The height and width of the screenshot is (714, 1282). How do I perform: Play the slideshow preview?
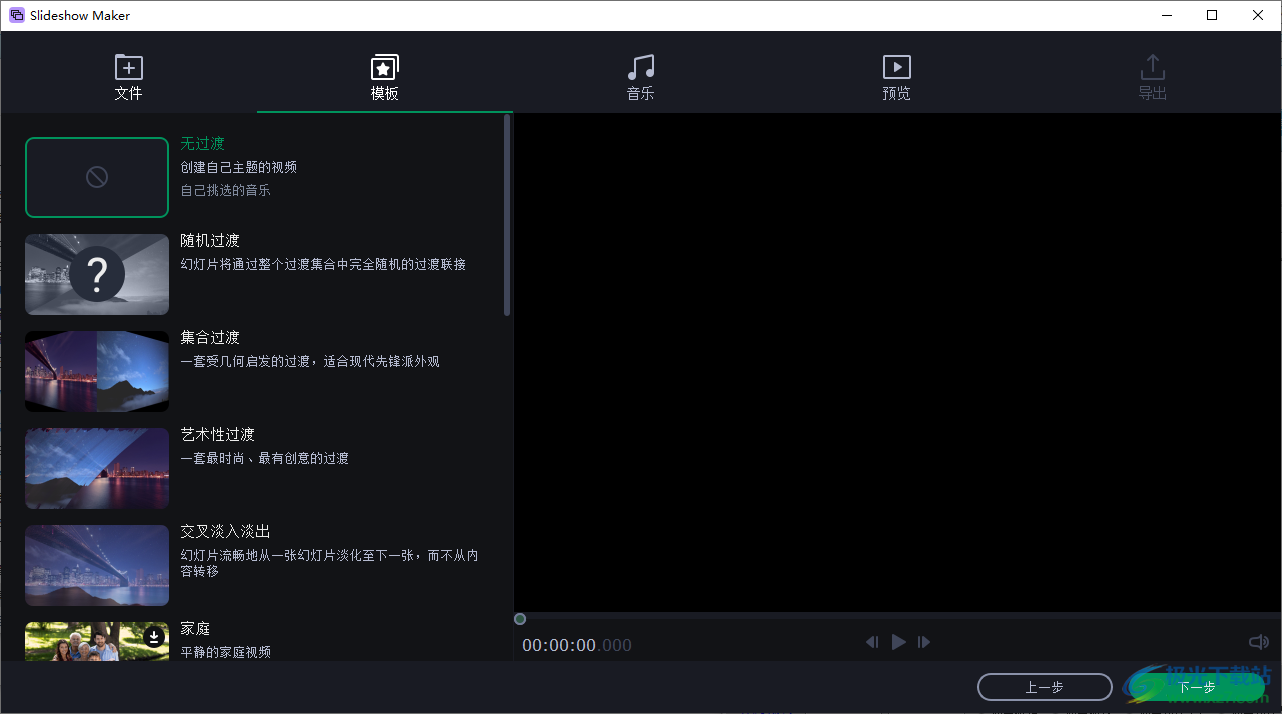(898, 642)
